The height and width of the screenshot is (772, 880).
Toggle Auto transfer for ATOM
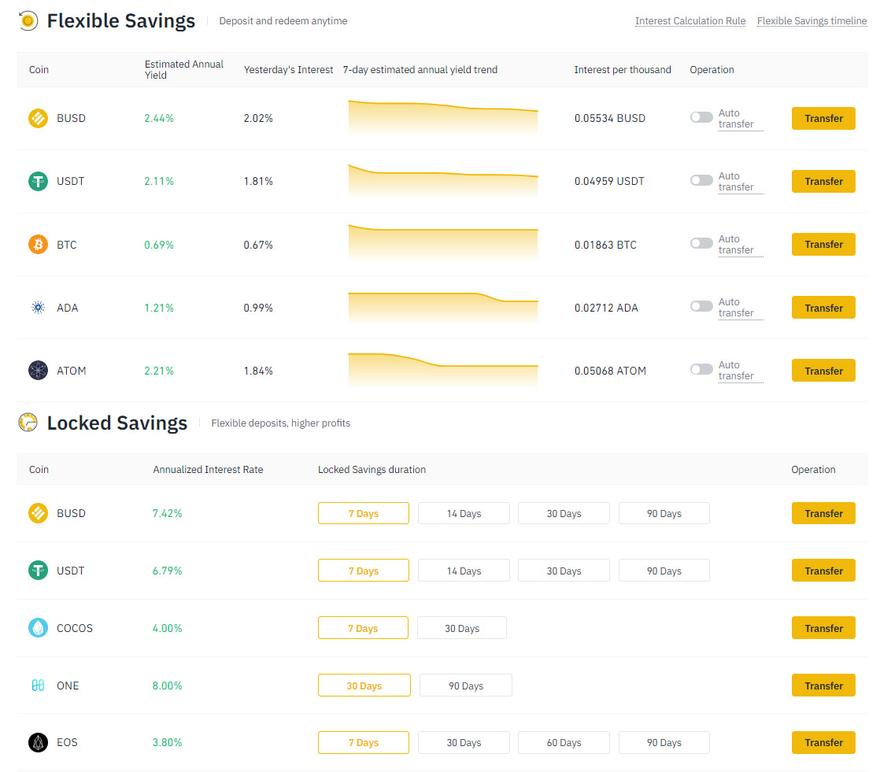pyautogui.click(x=701, y=369)
